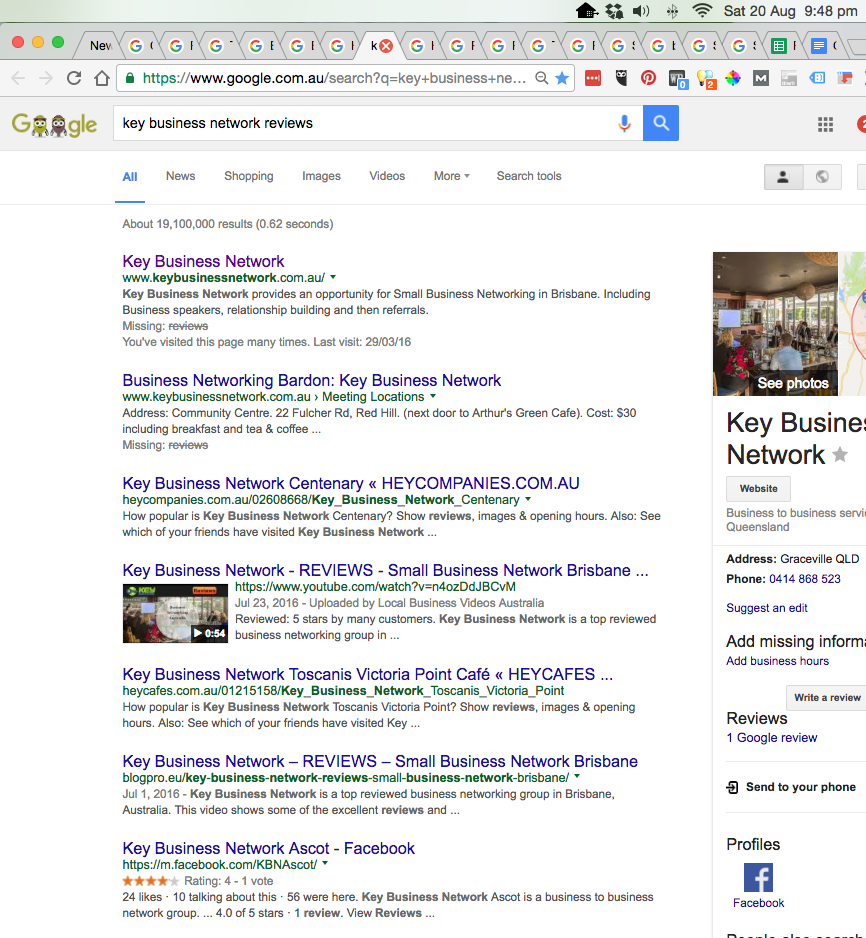This screenshot has width=866, height=938.
Task: Click the Facebook text under profile icon
Action: coord(758,903)
